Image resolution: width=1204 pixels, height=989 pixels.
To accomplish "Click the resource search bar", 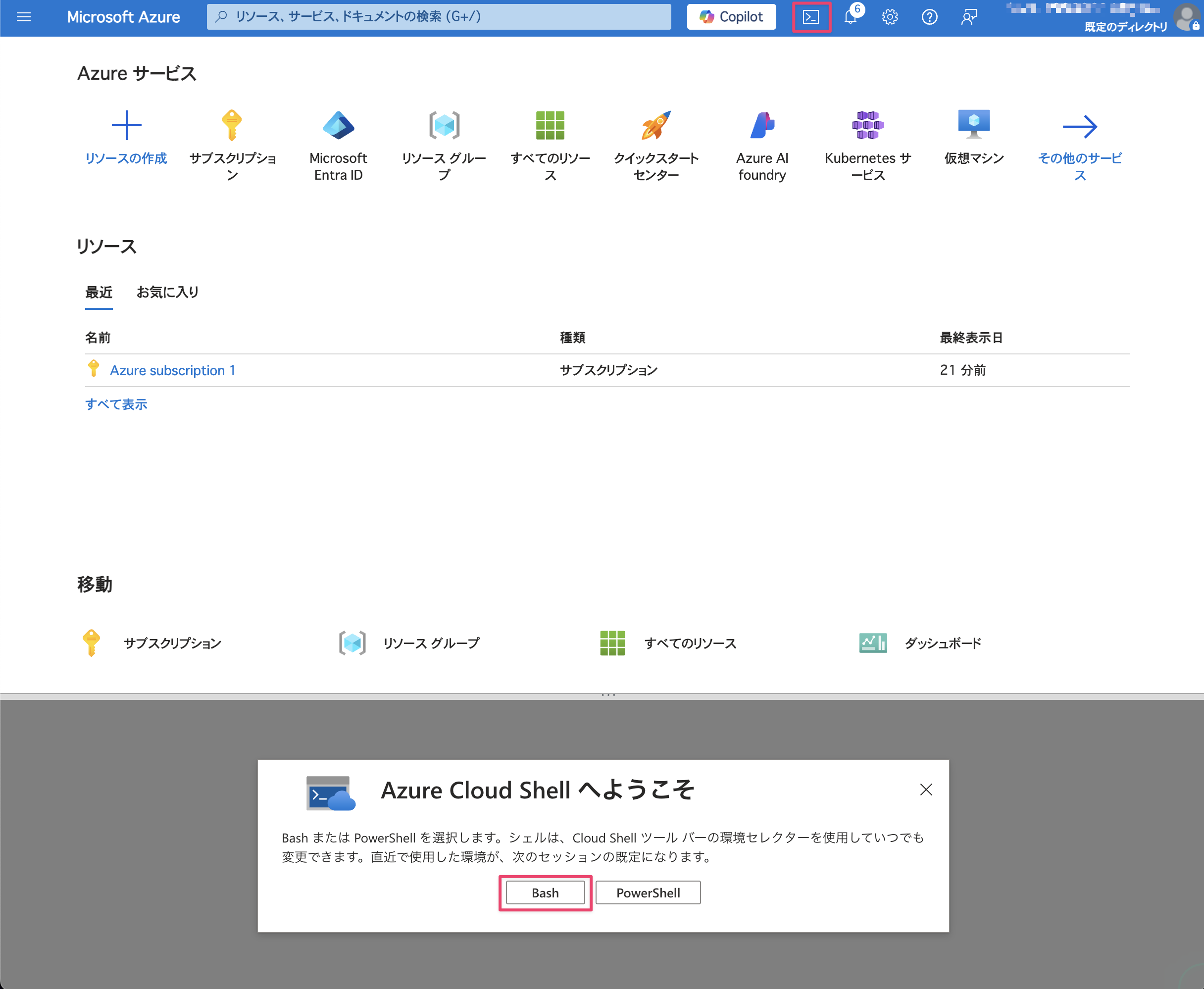I will pyautogui.click(x=439, y=17).
